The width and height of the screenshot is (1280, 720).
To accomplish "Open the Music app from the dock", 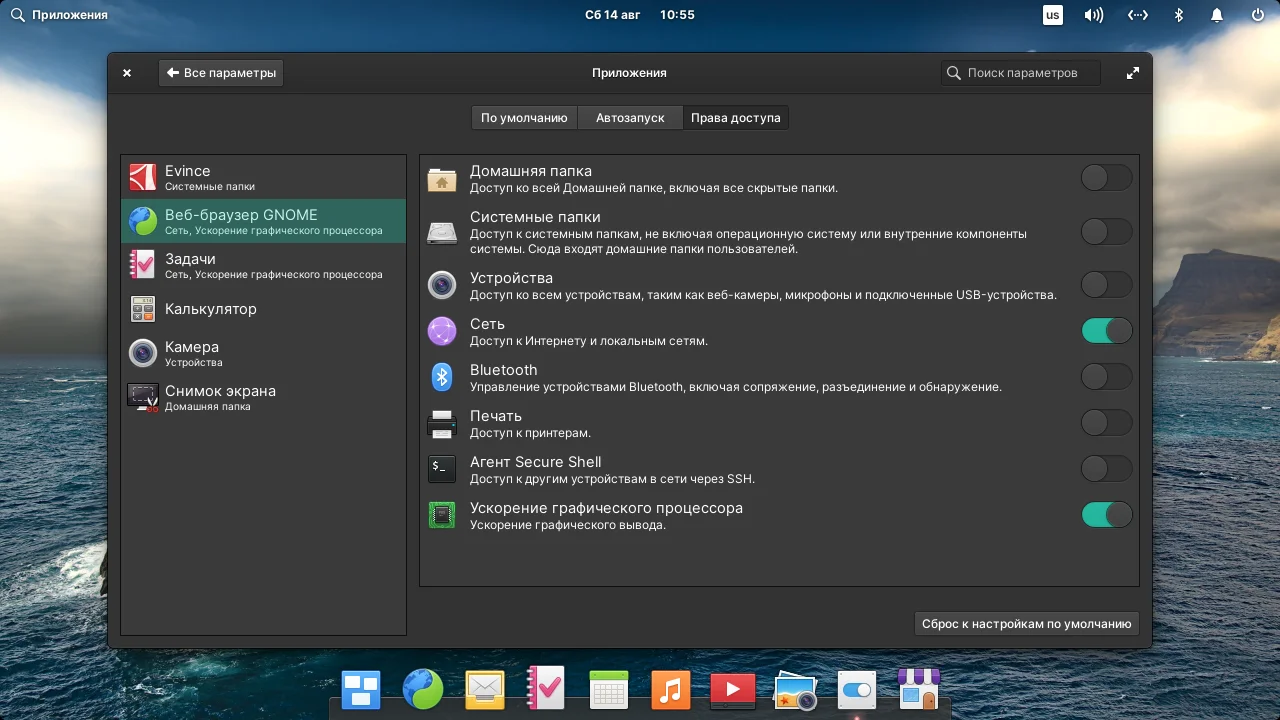I will pos(670,689).
